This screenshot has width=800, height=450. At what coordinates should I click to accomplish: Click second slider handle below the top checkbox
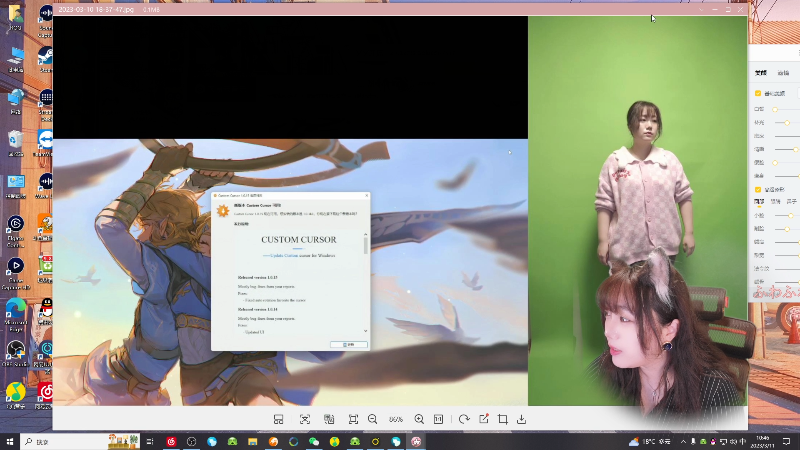tap(787, 123)
